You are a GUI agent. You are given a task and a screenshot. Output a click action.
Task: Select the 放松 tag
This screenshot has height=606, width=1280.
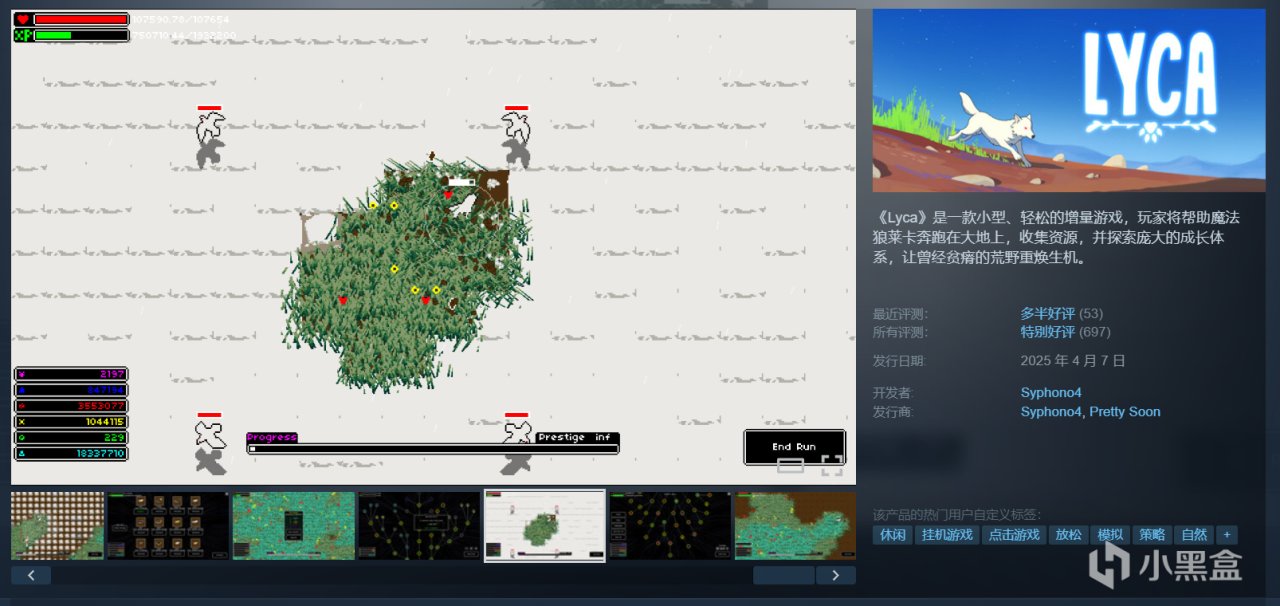tap(1067, 535)
